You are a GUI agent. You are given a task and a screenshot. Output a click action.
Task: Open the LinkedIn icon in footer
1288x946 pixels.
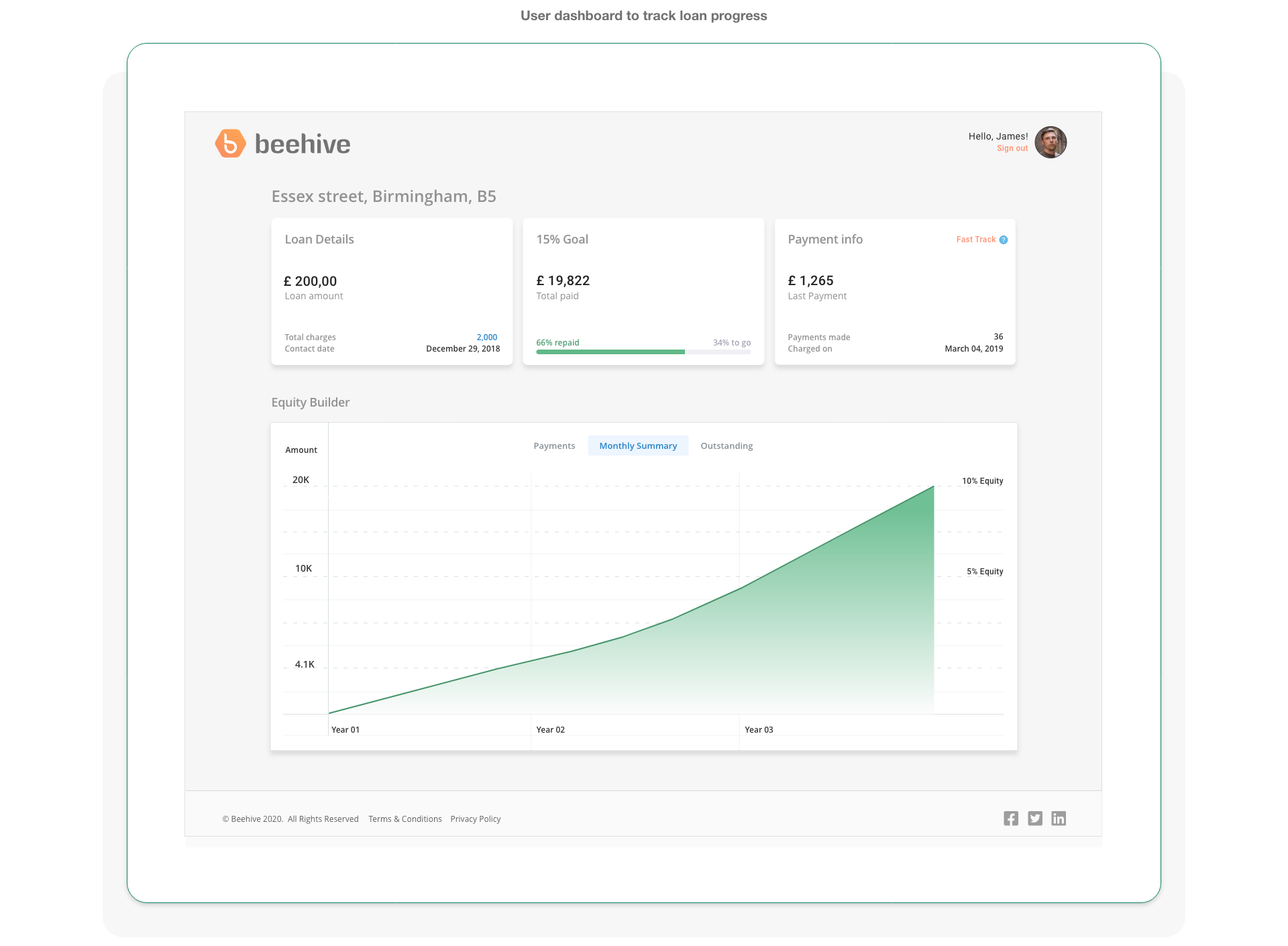click(x=1059, y=819)
